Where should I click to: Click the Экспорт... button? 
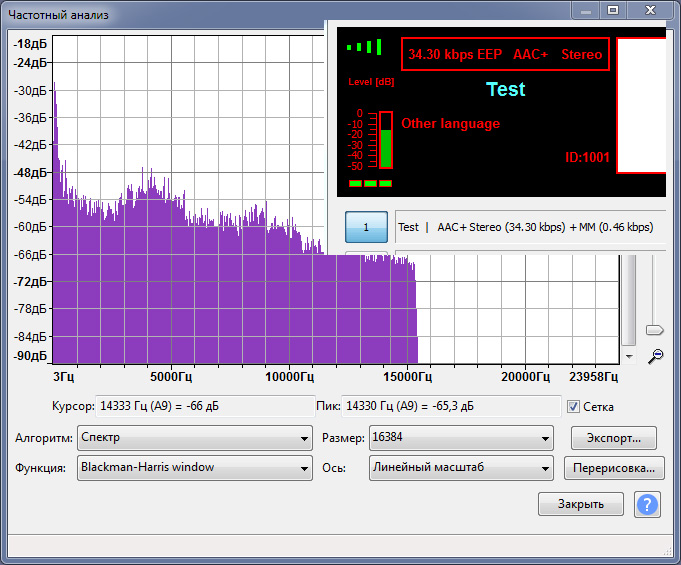tap(614, 438)
